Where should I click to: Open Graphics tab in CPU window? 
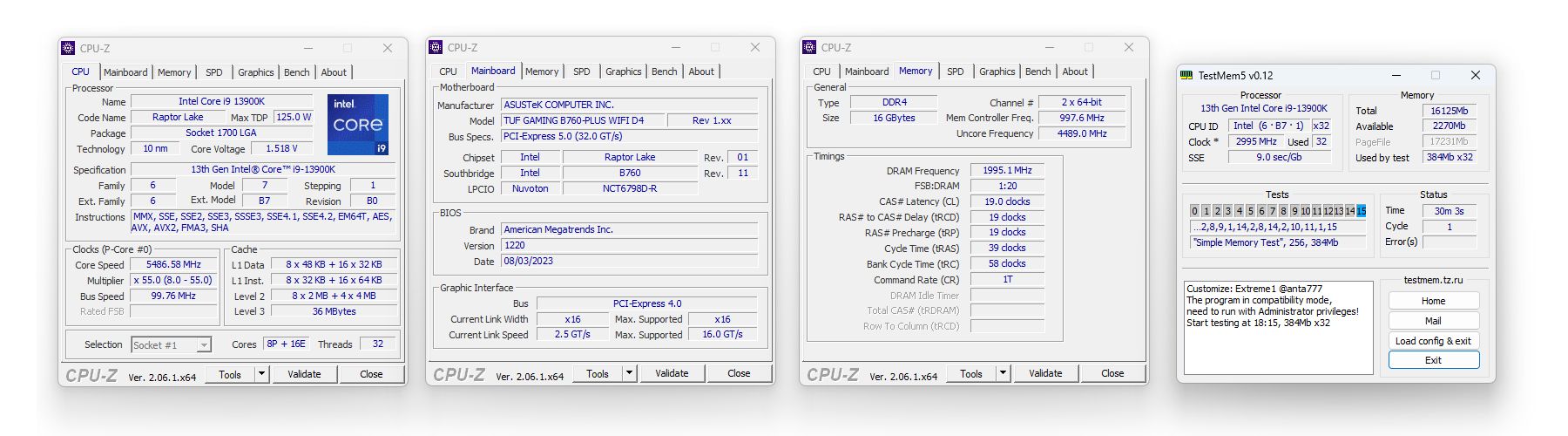[x=256, y=72]
